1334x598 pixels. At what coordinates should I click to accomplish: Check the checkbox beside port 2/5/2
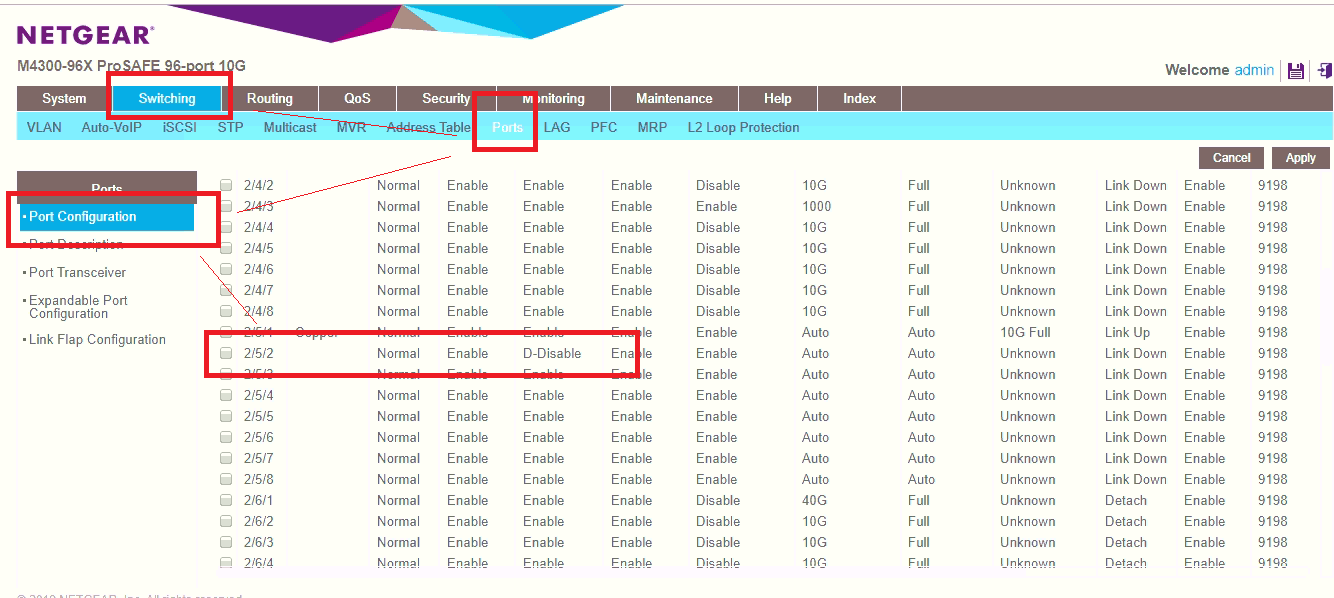coord(226,353)
